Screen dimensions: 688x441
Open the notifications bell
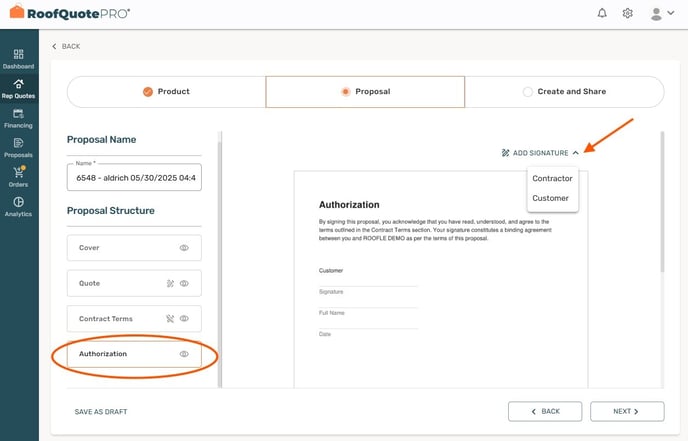click(x=602, y=13)
